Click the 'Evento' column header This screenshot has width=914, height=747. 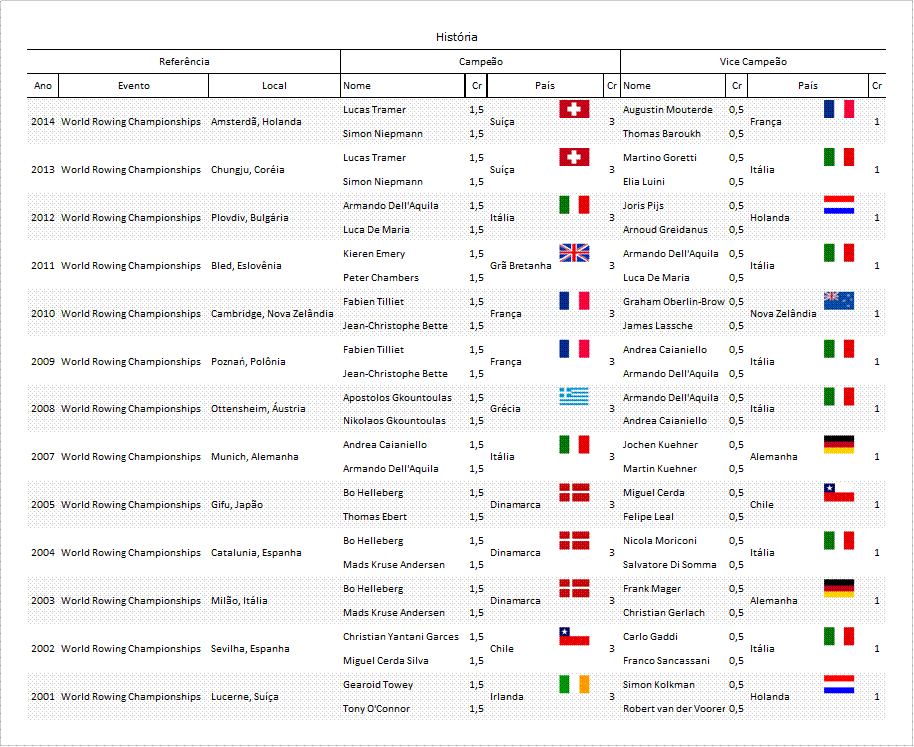pyautogui.click(x=133, y=86)
